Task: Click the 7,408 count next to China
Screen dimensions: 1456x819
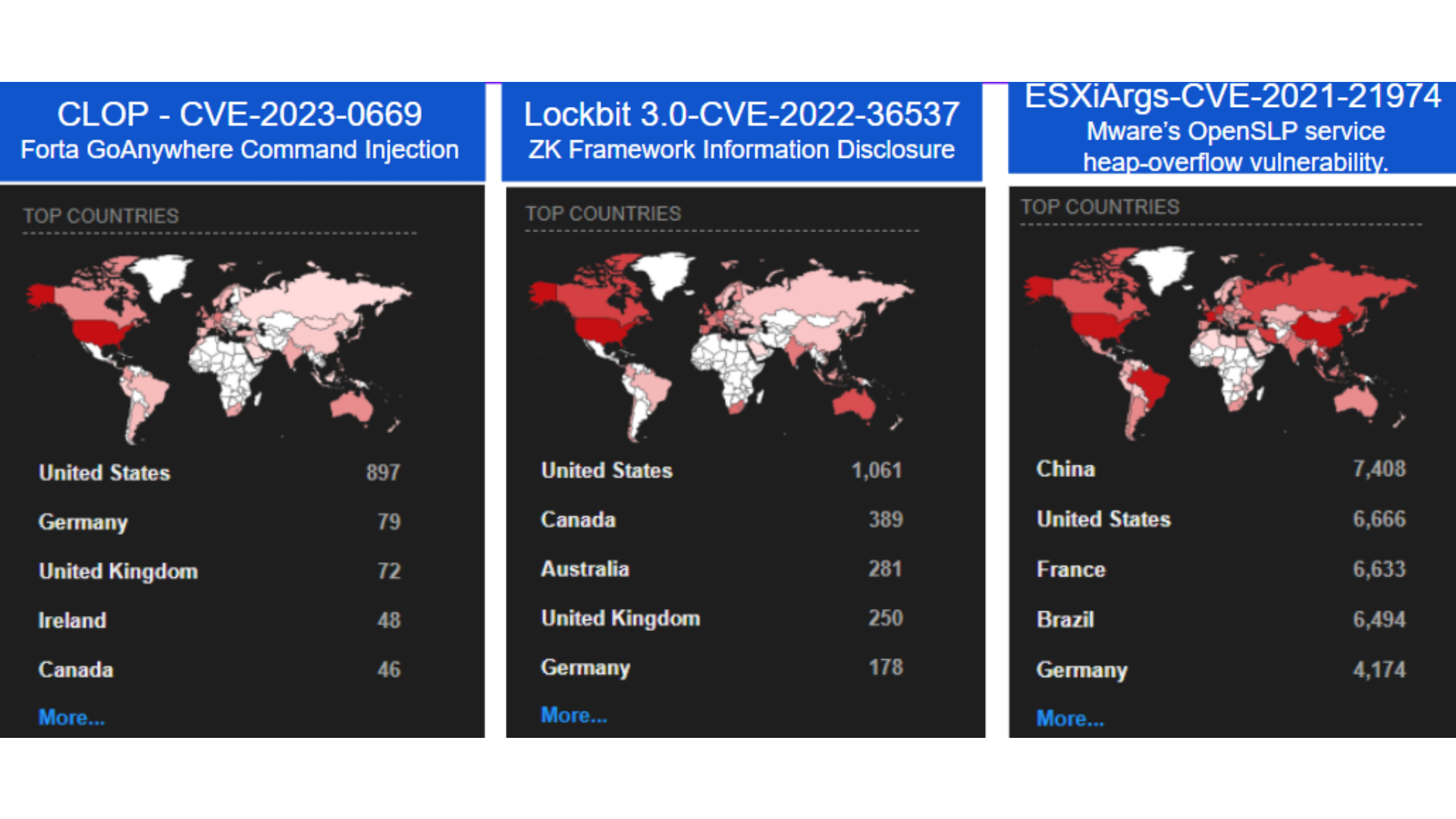Action: point(1379,469)
